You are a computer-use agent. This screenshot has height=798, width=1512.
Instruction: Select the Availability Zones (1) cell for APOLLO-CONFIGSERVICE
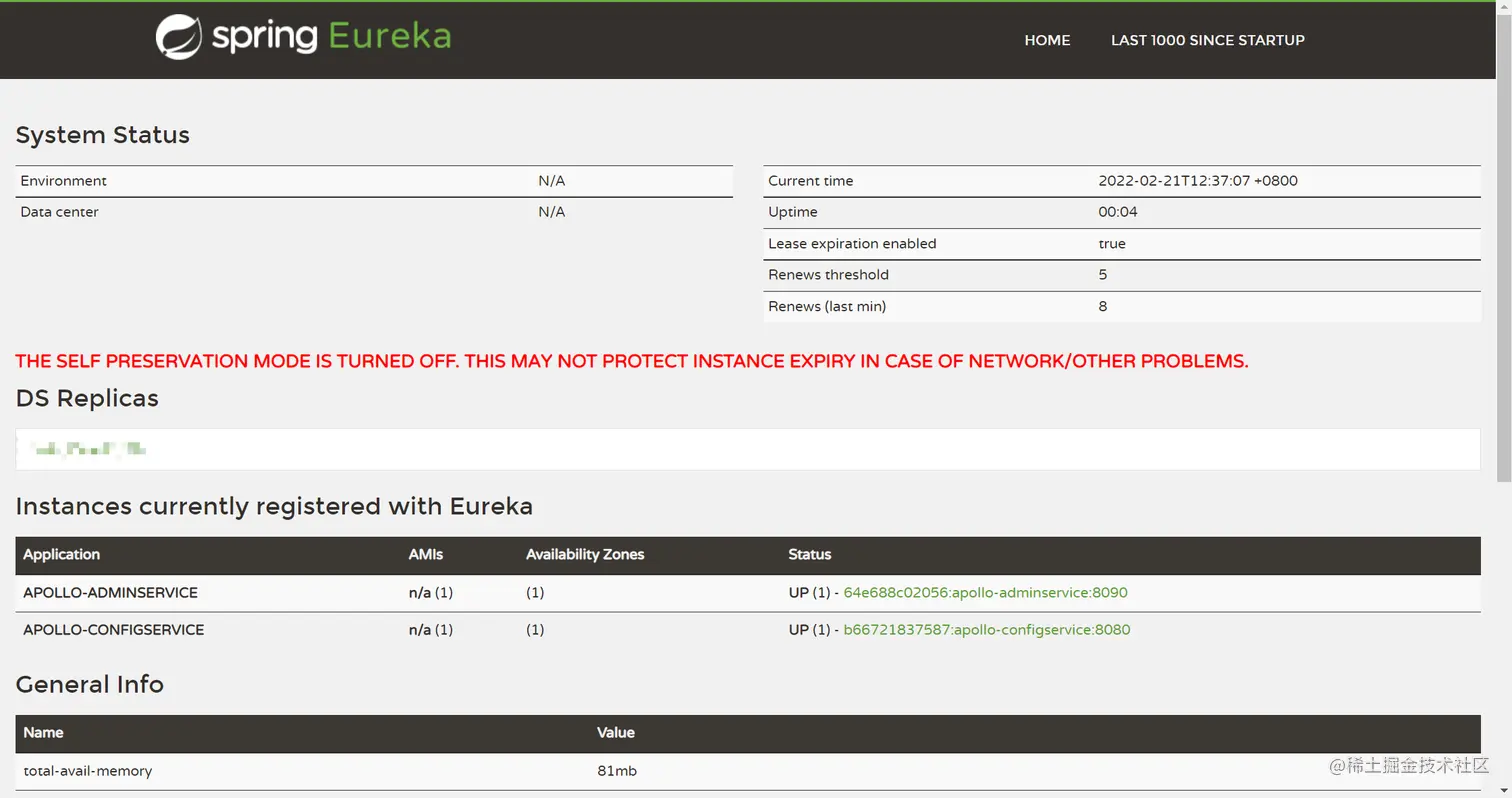pos(535,630)
